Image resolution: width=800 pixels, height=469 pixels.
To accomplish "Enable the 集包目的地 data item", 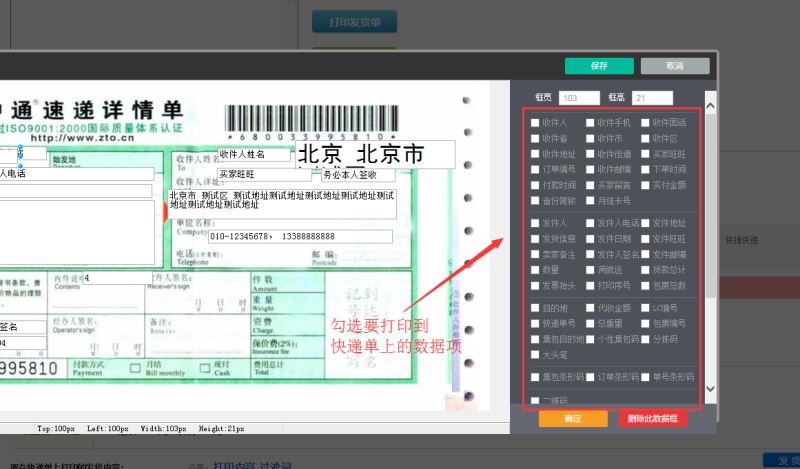I will click(535, 339).
